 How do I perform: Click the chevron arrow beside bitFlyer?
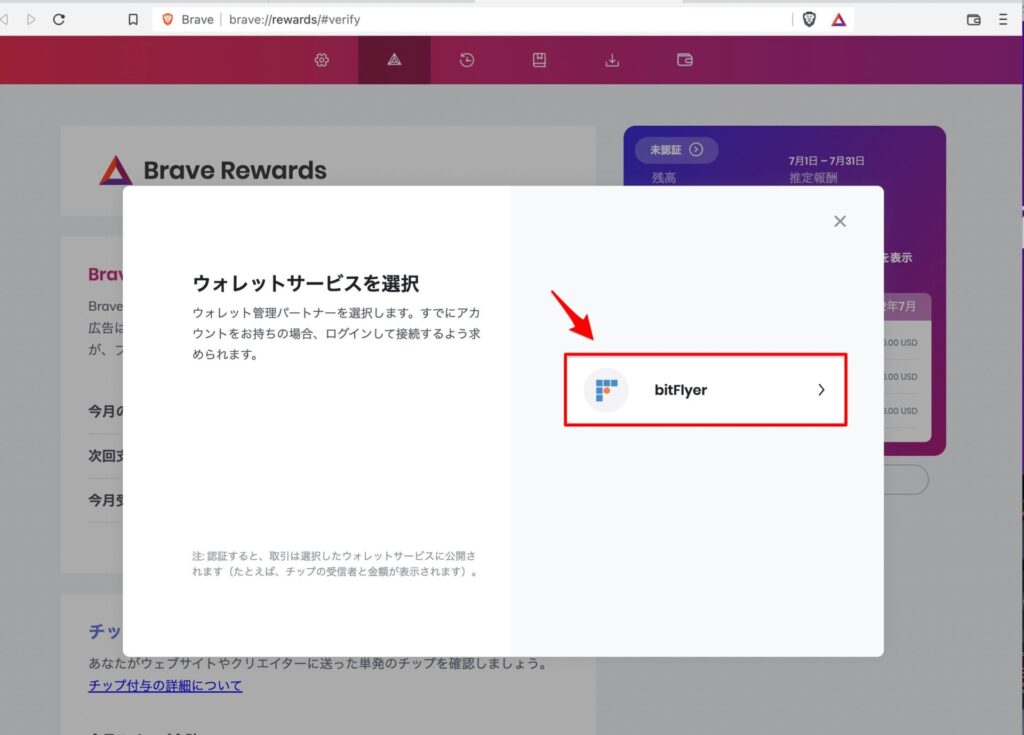click(x=821, y=390)
